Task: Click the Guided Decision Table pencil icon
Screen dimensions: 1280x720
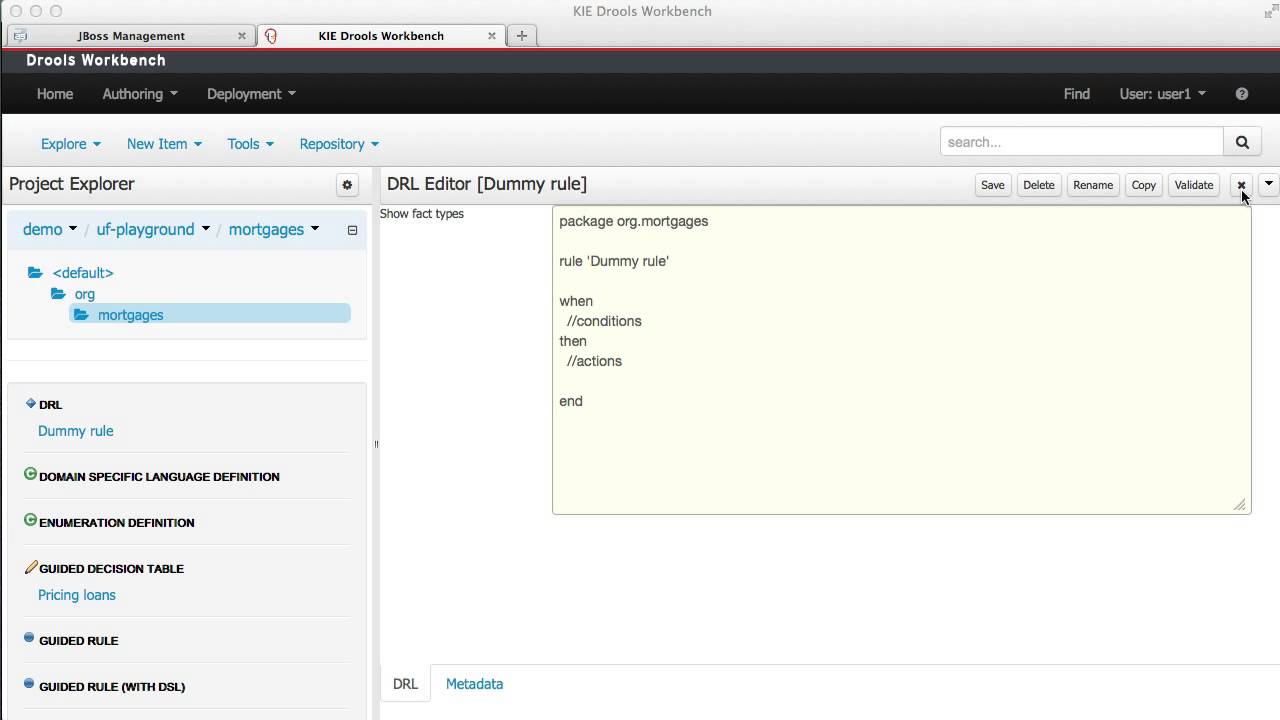Action: click(x=31, y=567)
